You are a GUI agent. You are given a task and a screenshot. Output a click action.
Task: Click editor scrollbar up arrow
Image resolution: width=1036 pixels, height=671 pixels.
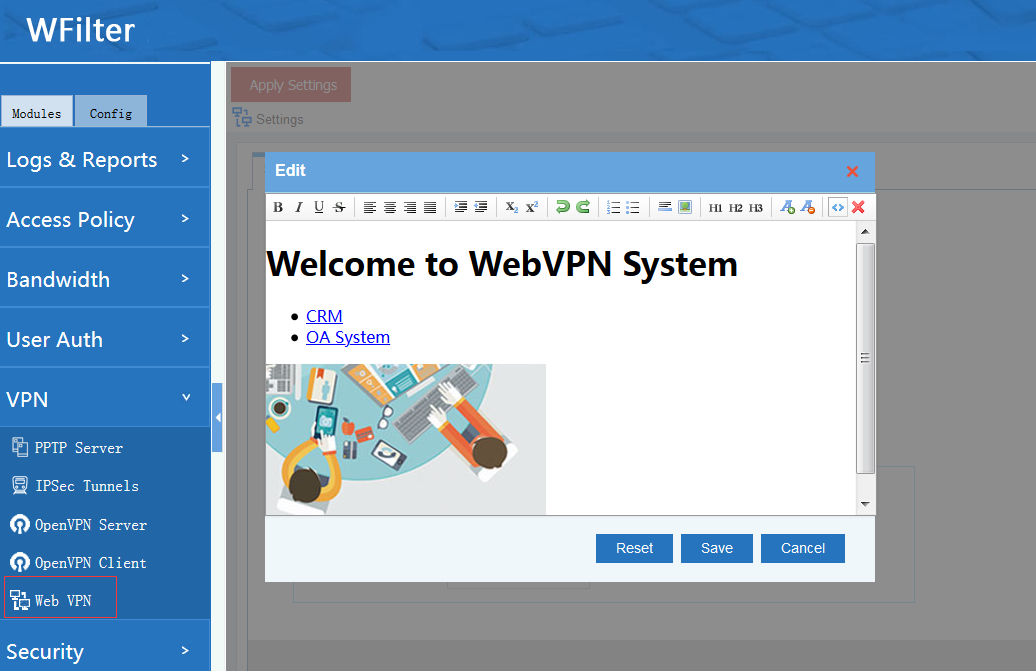pos(865,232)
